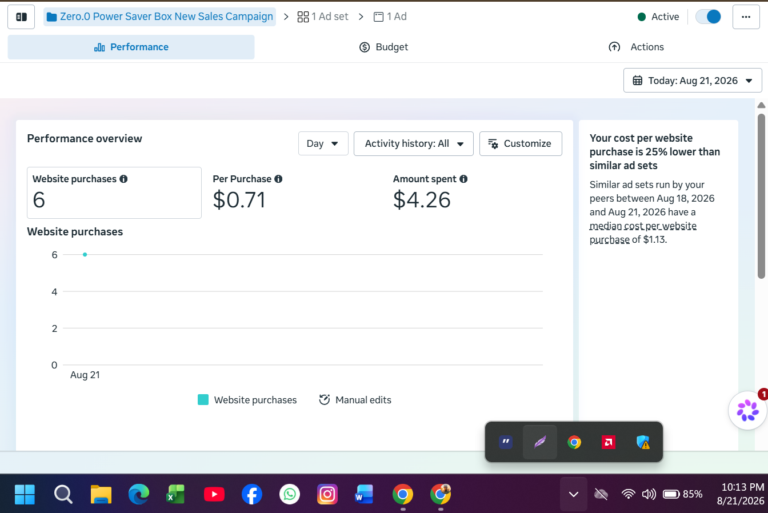
Task: Open the volume speaker icon
Action: pyautogui.click(x=648, y=494)
